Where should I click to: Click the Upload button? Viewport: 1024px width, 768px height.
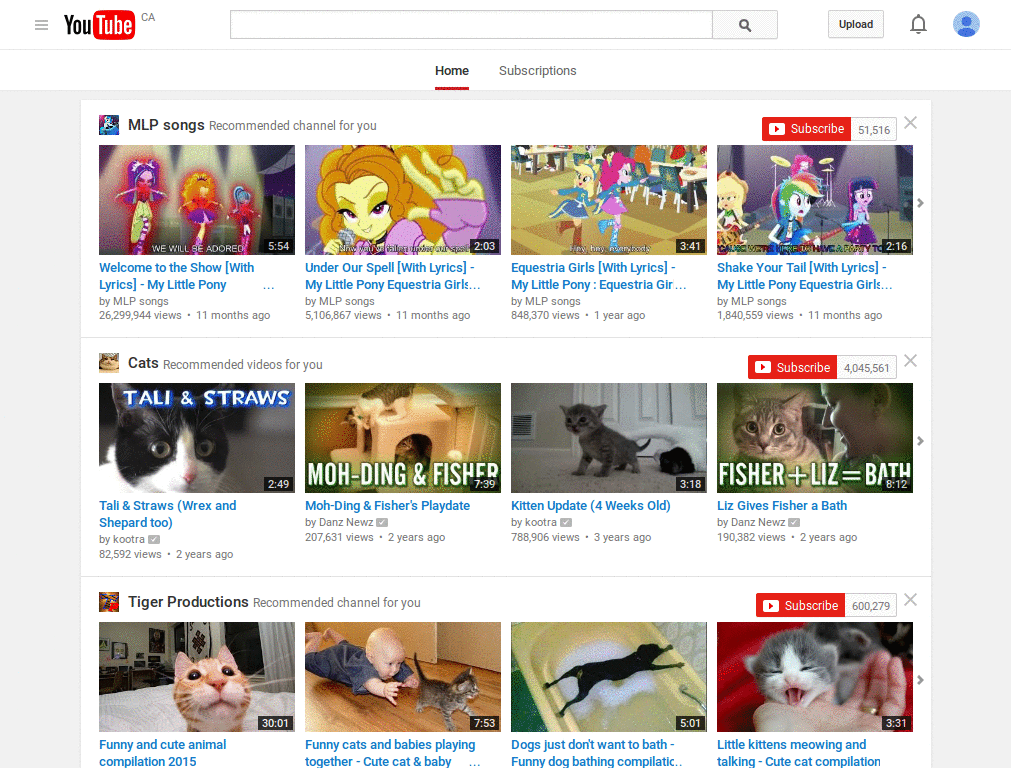[x=856, y=24]
